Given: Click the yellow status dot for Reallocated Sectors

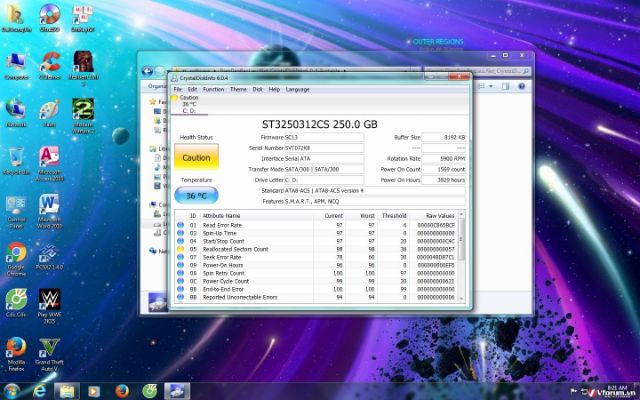Looking at the screenshot, I should (180, 249).
